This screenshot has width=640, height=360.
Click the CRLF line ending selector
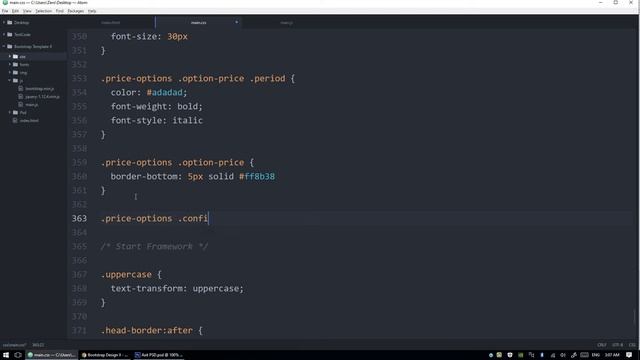pyautogui.click(x=602, y=345)
